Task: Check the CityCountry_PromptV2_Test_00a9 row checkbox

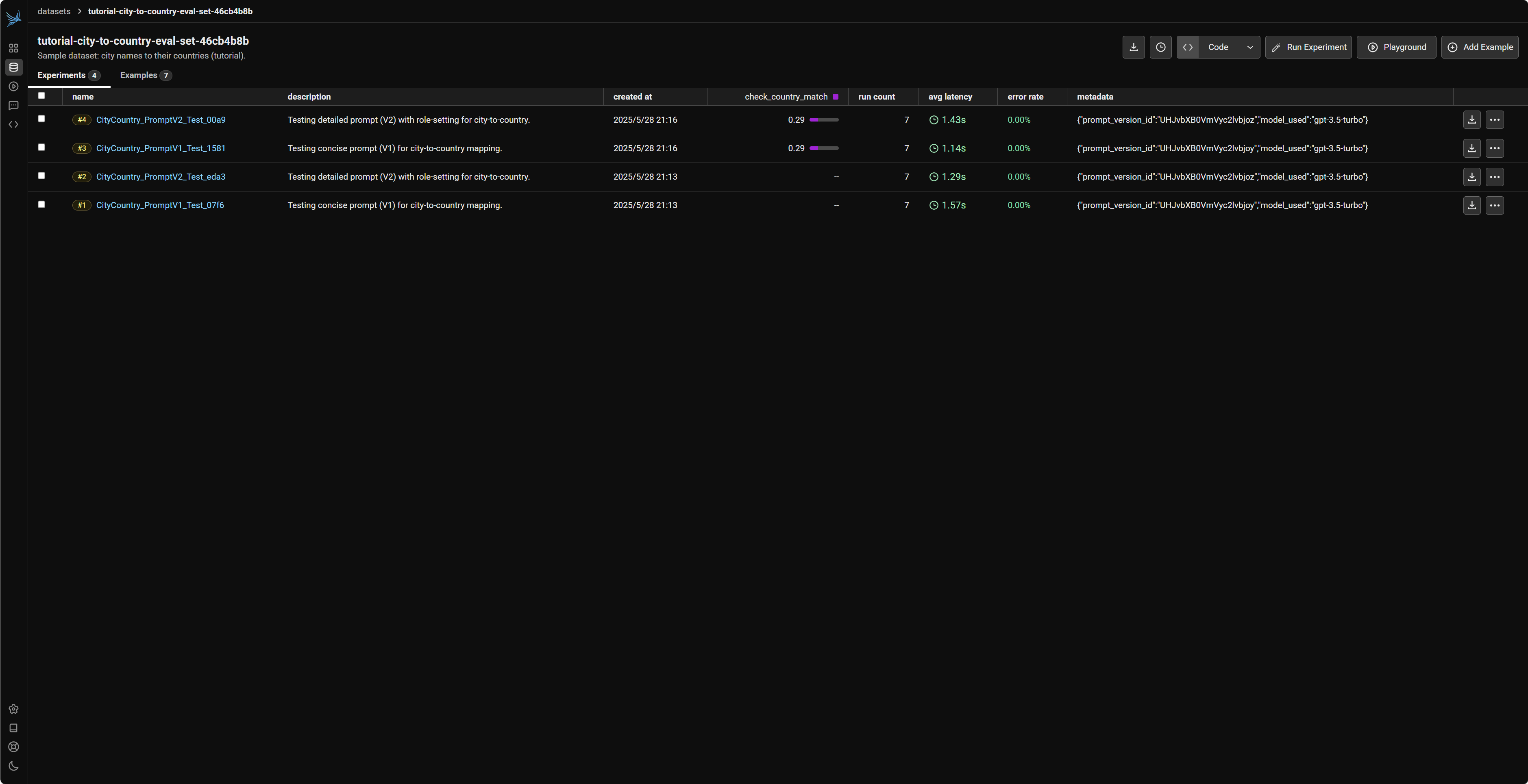Action: tap(41, 119)
